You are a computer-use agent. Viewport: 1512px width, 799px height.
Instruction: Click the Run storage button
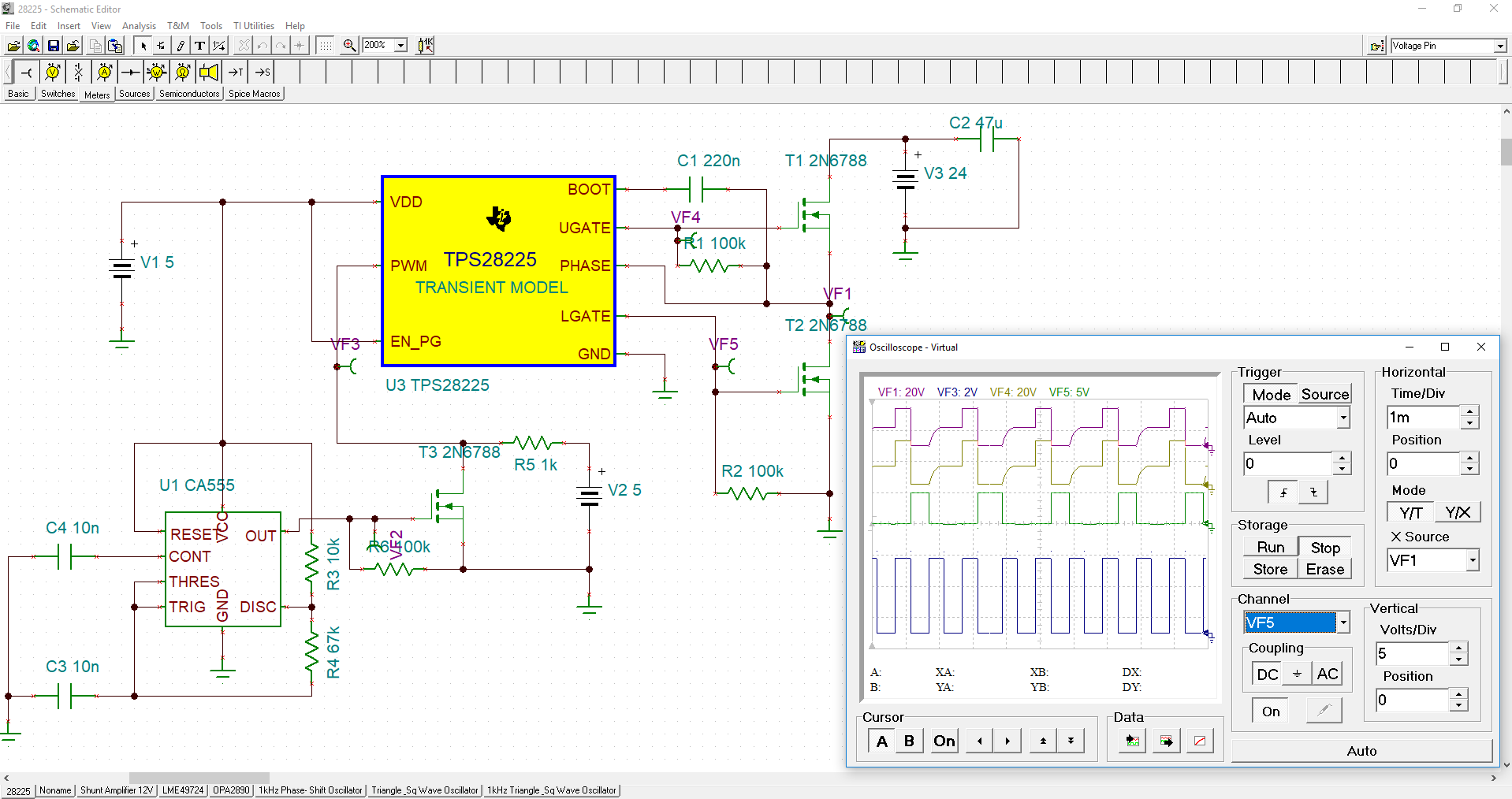(x=1271, y=547)
